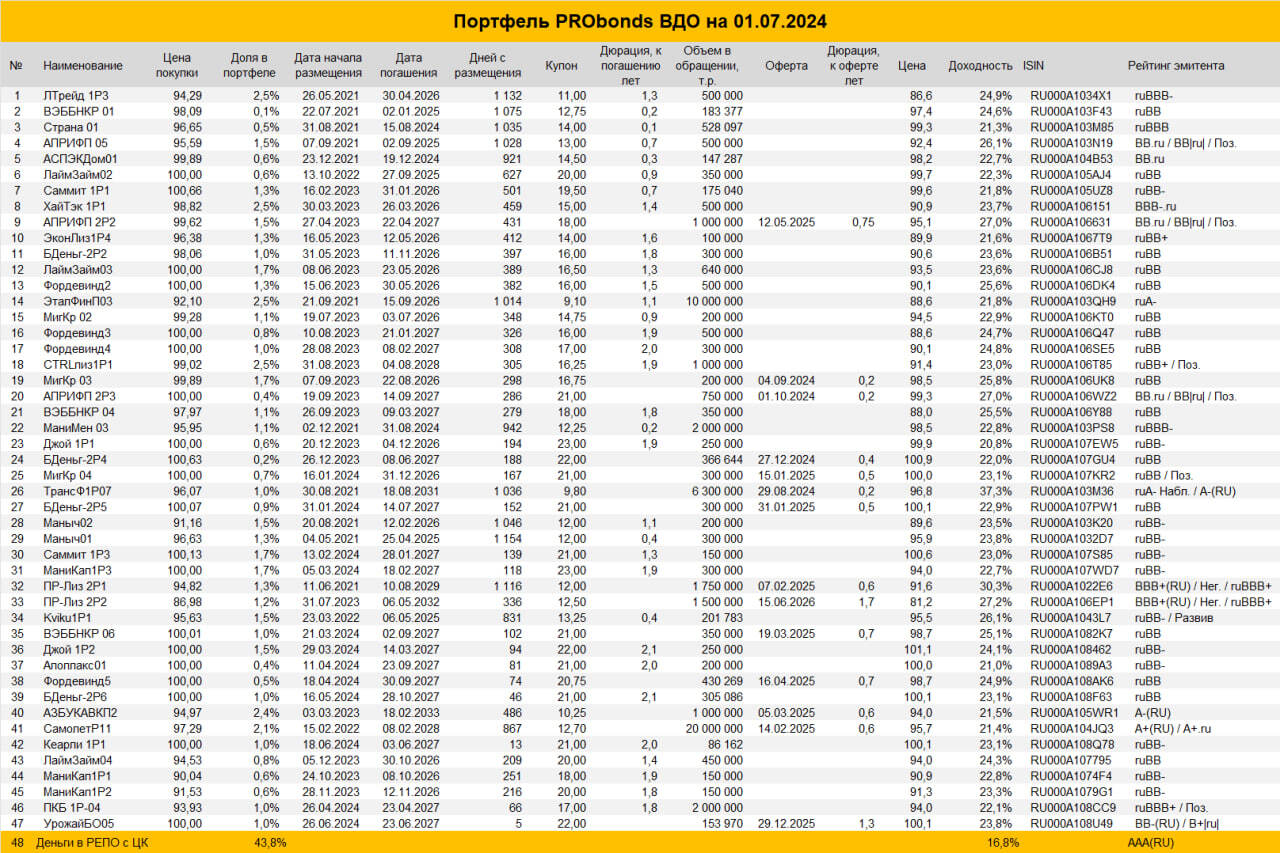
Task: Select the 'Алоппакс01' bond name
Action: (75, 665)
